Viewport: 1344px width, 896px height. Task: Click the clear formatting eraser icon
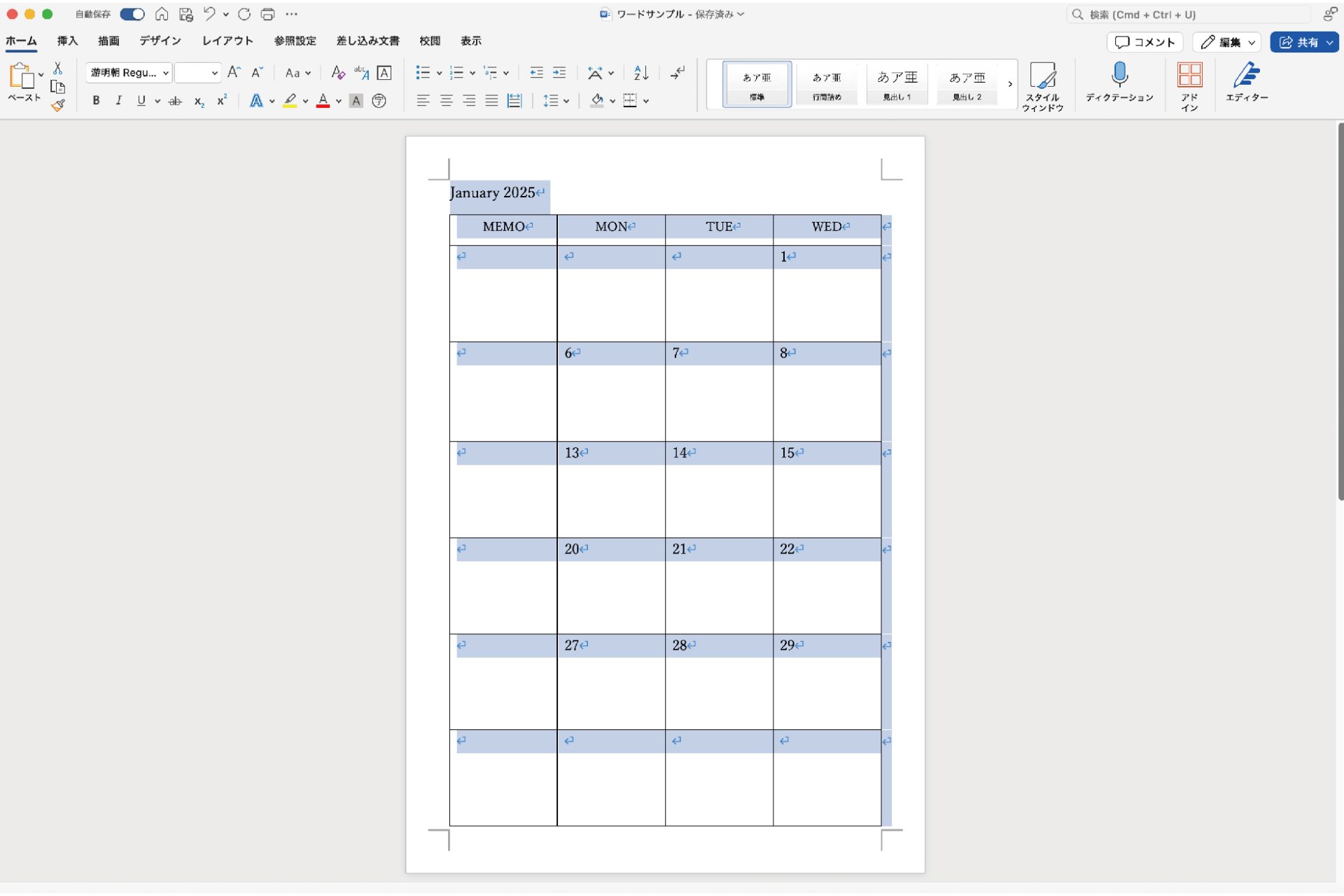(337, 73)
